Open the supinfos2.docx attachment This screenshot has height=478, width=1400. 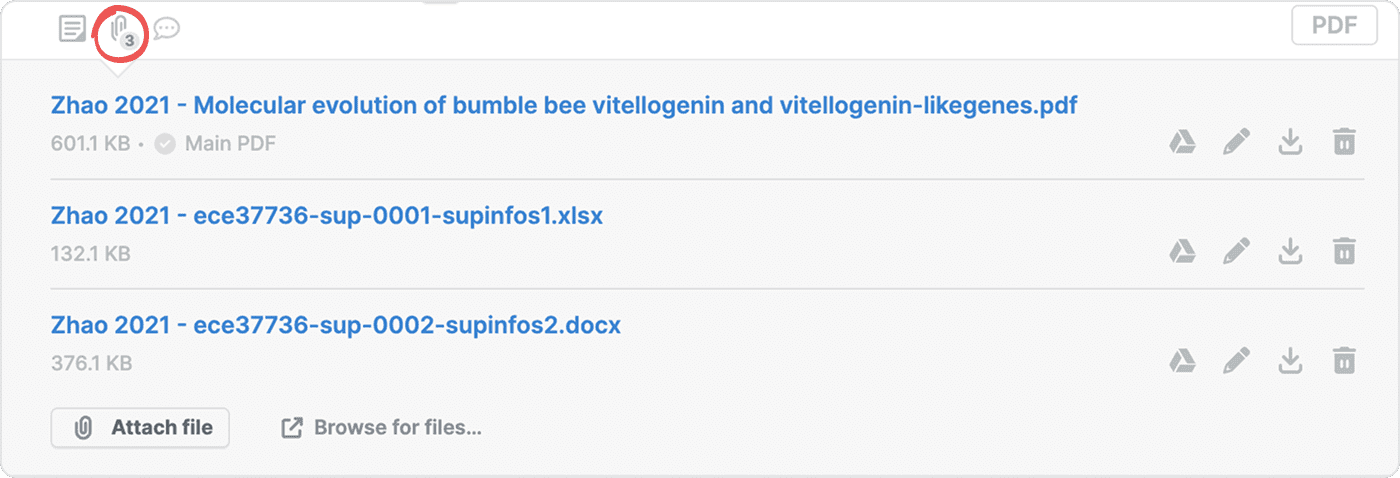(336, 325)
